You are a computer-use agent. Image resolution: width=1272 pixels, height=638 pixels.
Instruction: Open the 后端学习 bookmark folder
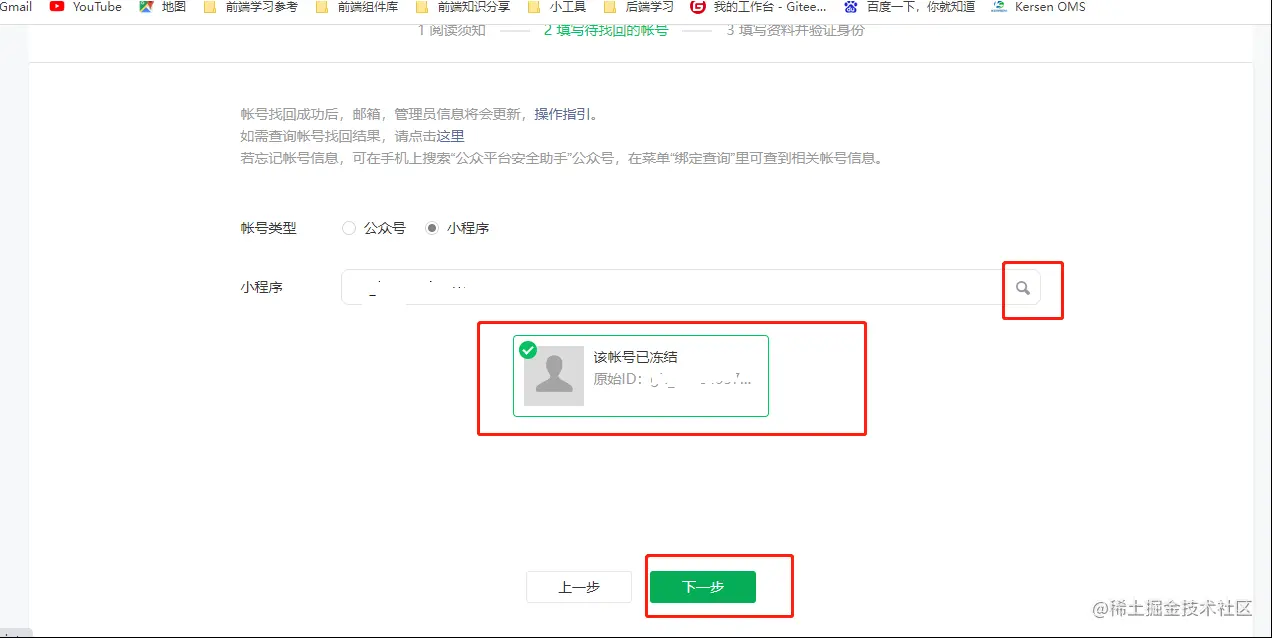point(638,7)
